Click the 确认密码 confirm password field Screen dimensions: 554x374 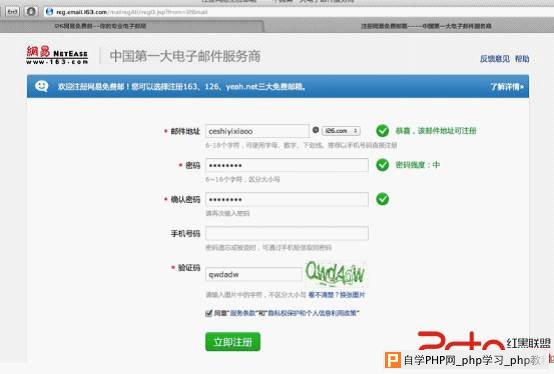point(287,199)
